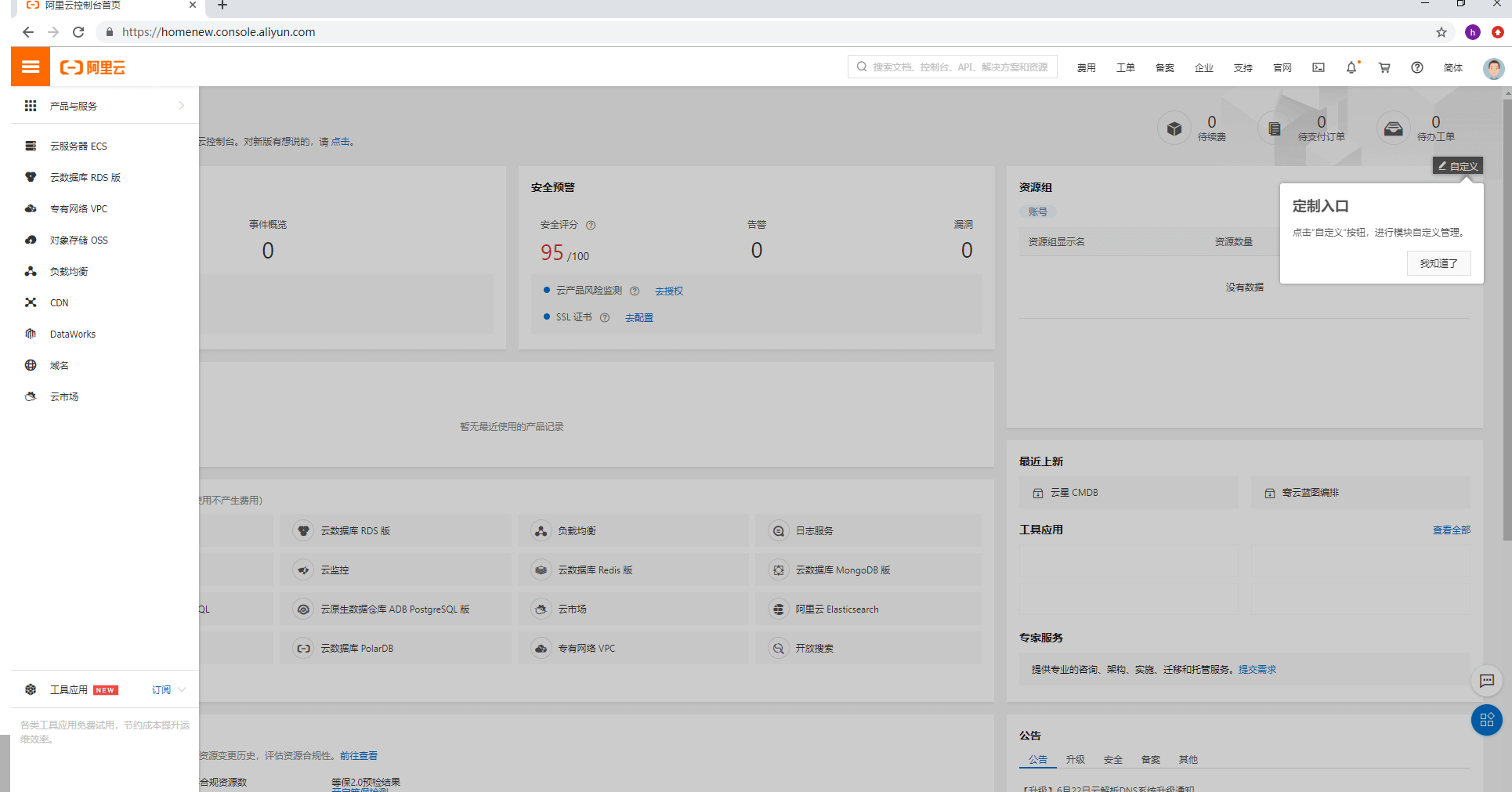
Task: Open the DataWorks icon in sidebar
Action: point(31,334)
